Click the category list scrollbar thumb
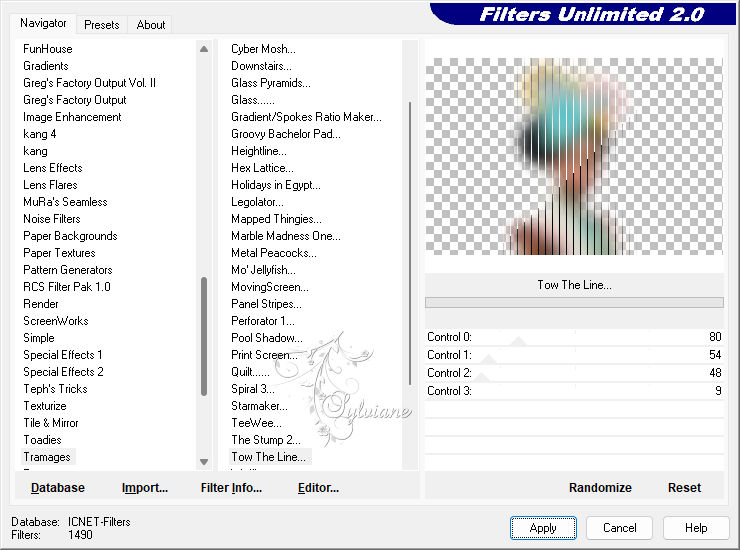Screen dimensions: 740x550 204,336
